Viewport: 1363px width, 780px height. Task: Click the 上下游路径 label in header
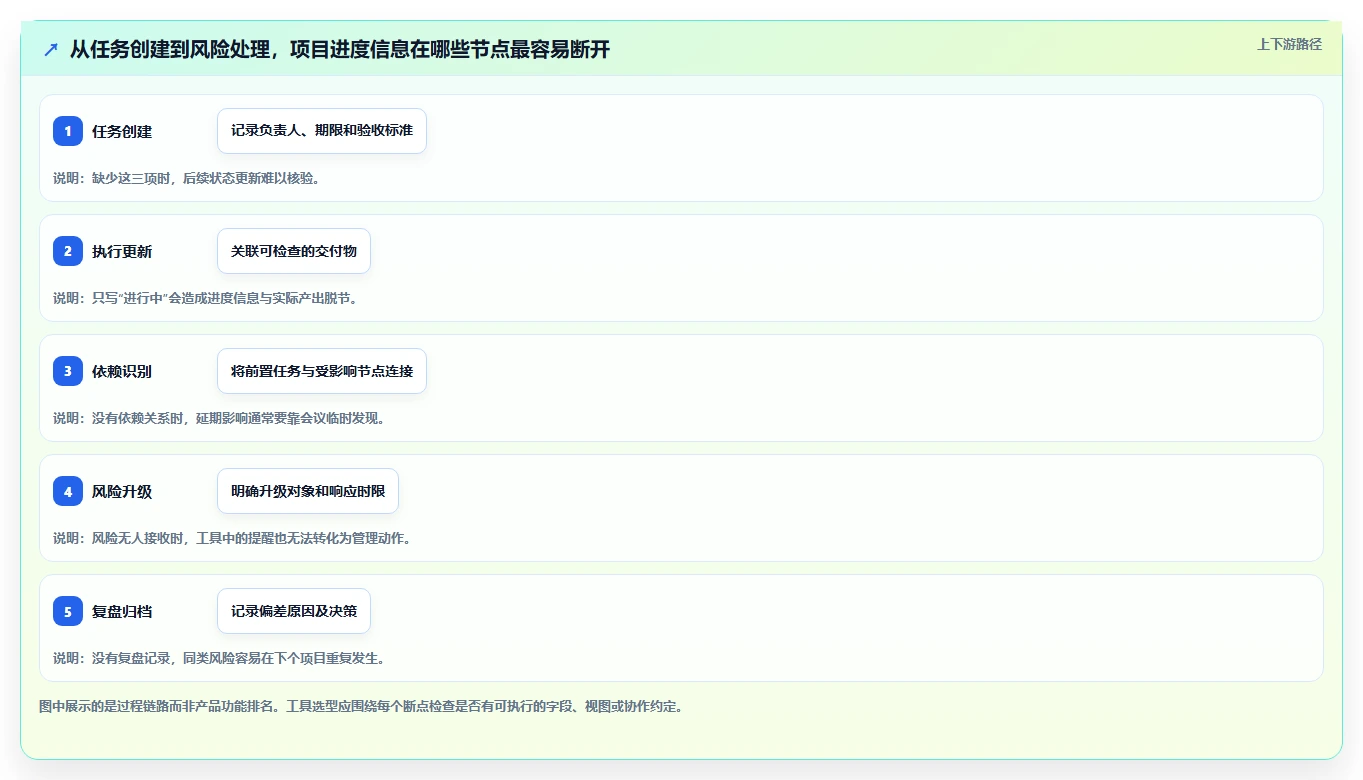tap(1289, 44)
